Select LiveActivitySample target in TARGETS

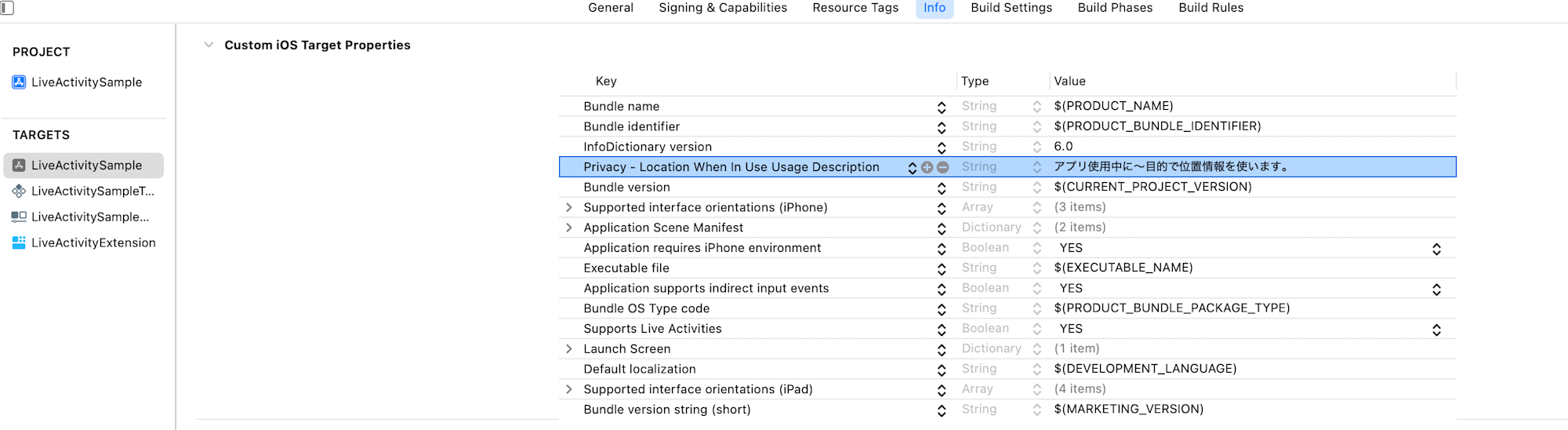click(x=84, y=166)
